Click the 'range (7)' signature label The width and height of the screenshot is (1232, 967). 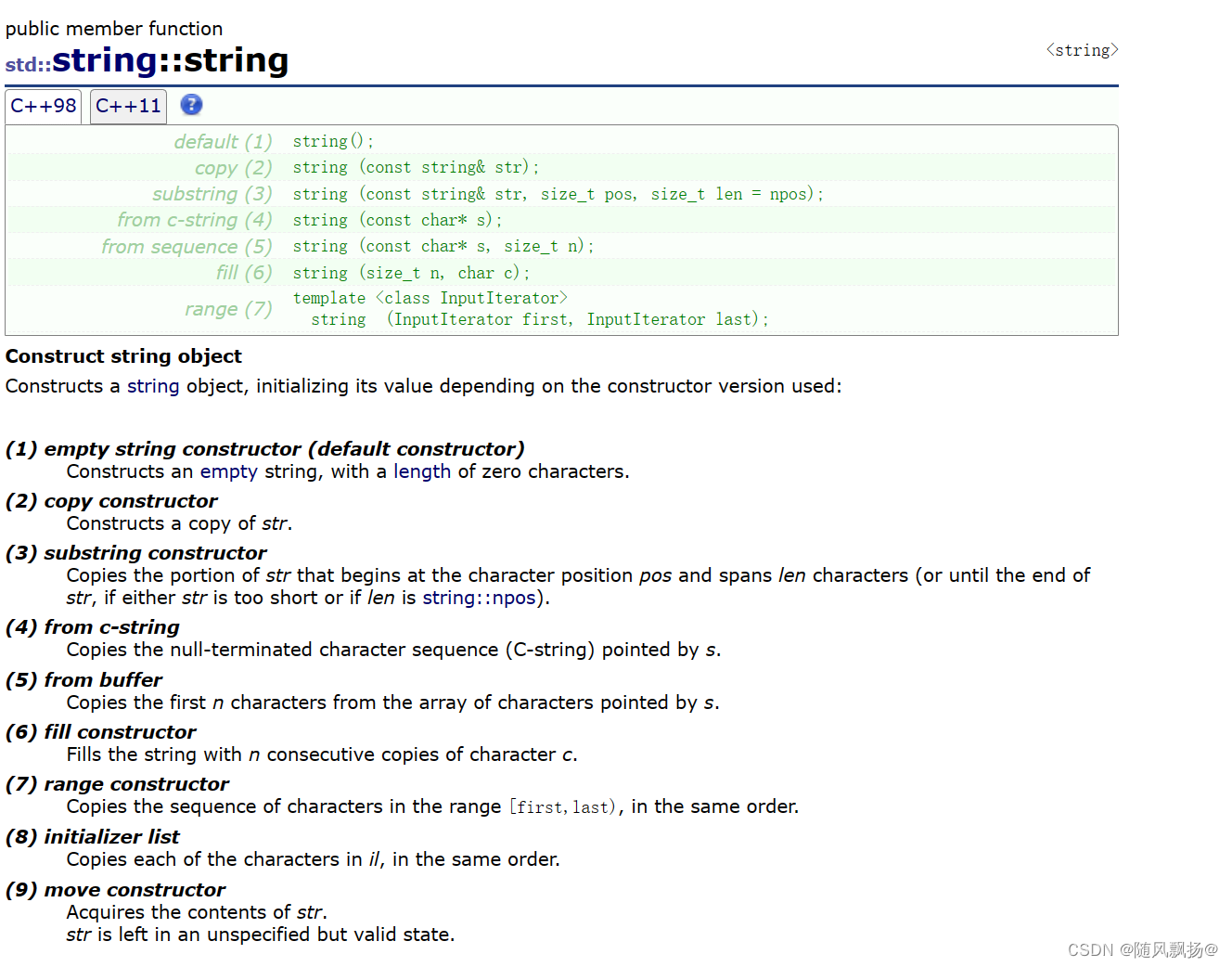228,309
